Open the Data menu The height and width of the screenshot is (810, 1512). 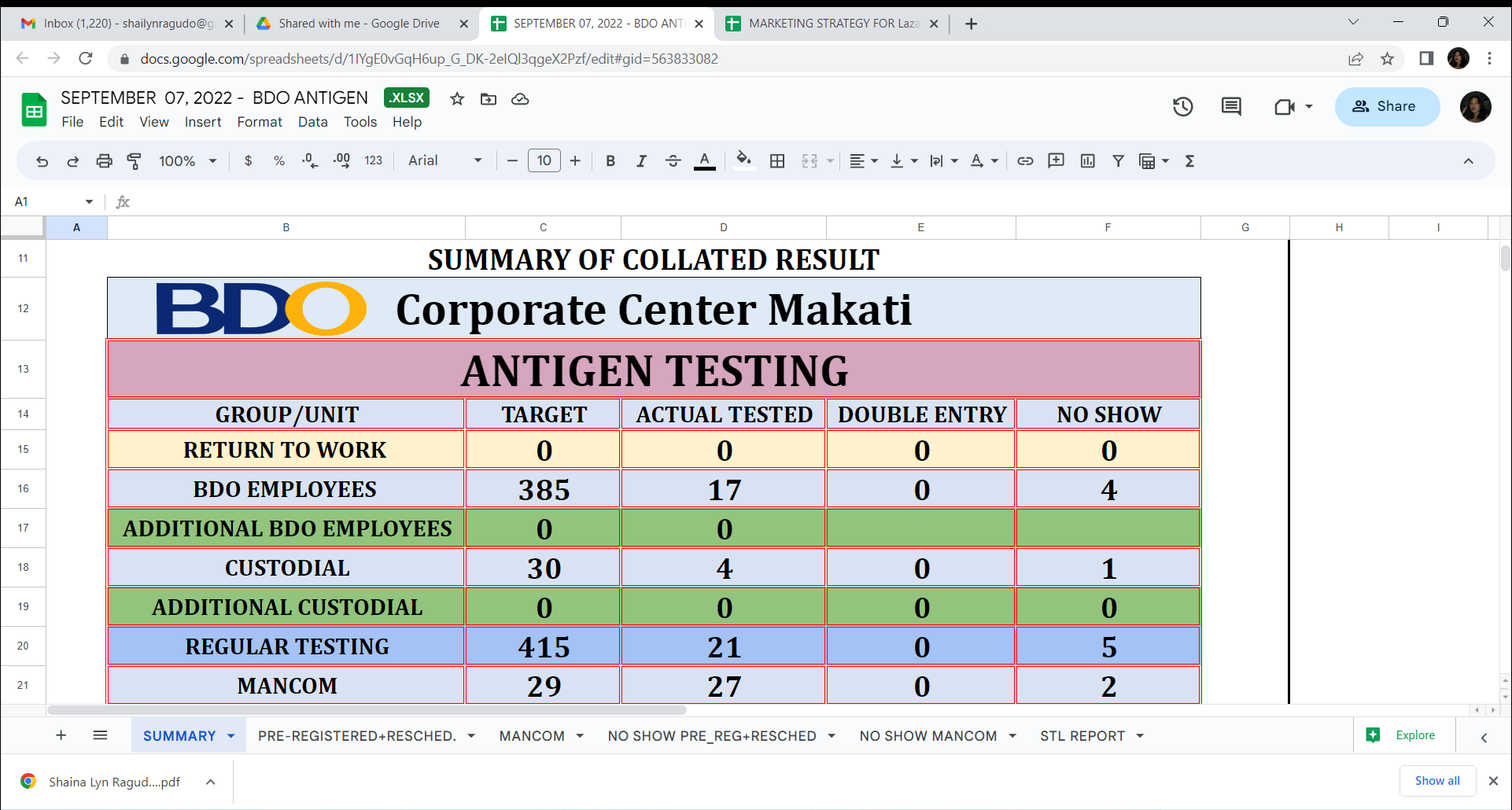(312, 122)
